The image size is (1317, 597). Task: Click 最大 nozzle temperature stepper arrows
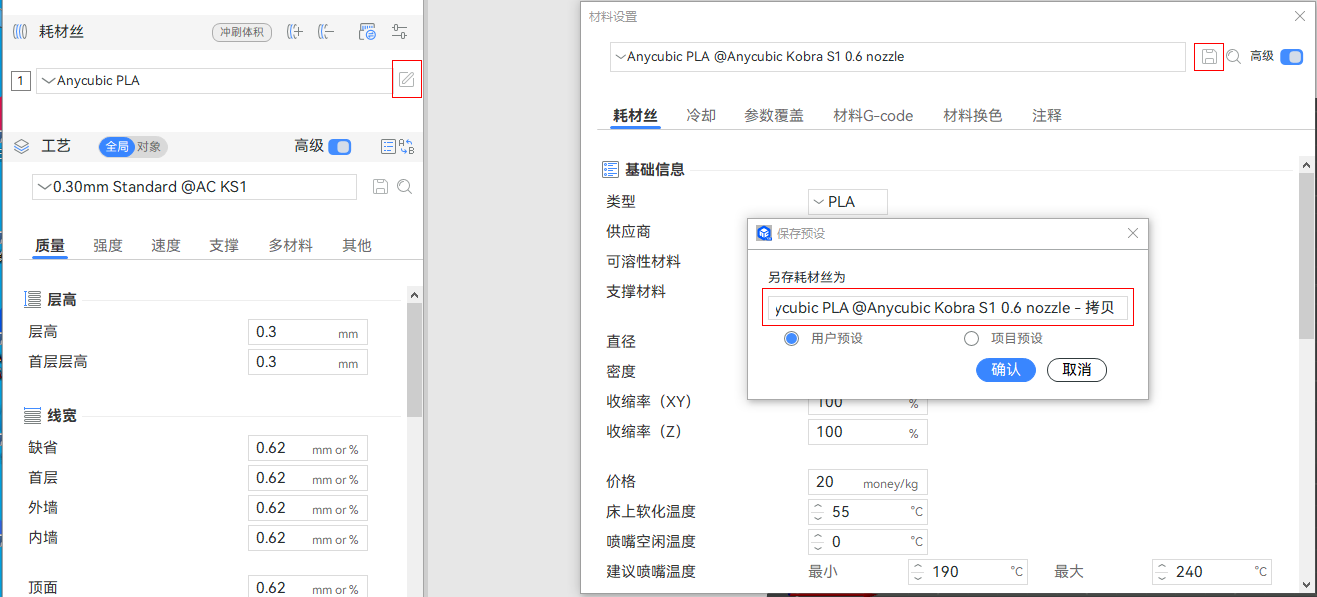1162,572
